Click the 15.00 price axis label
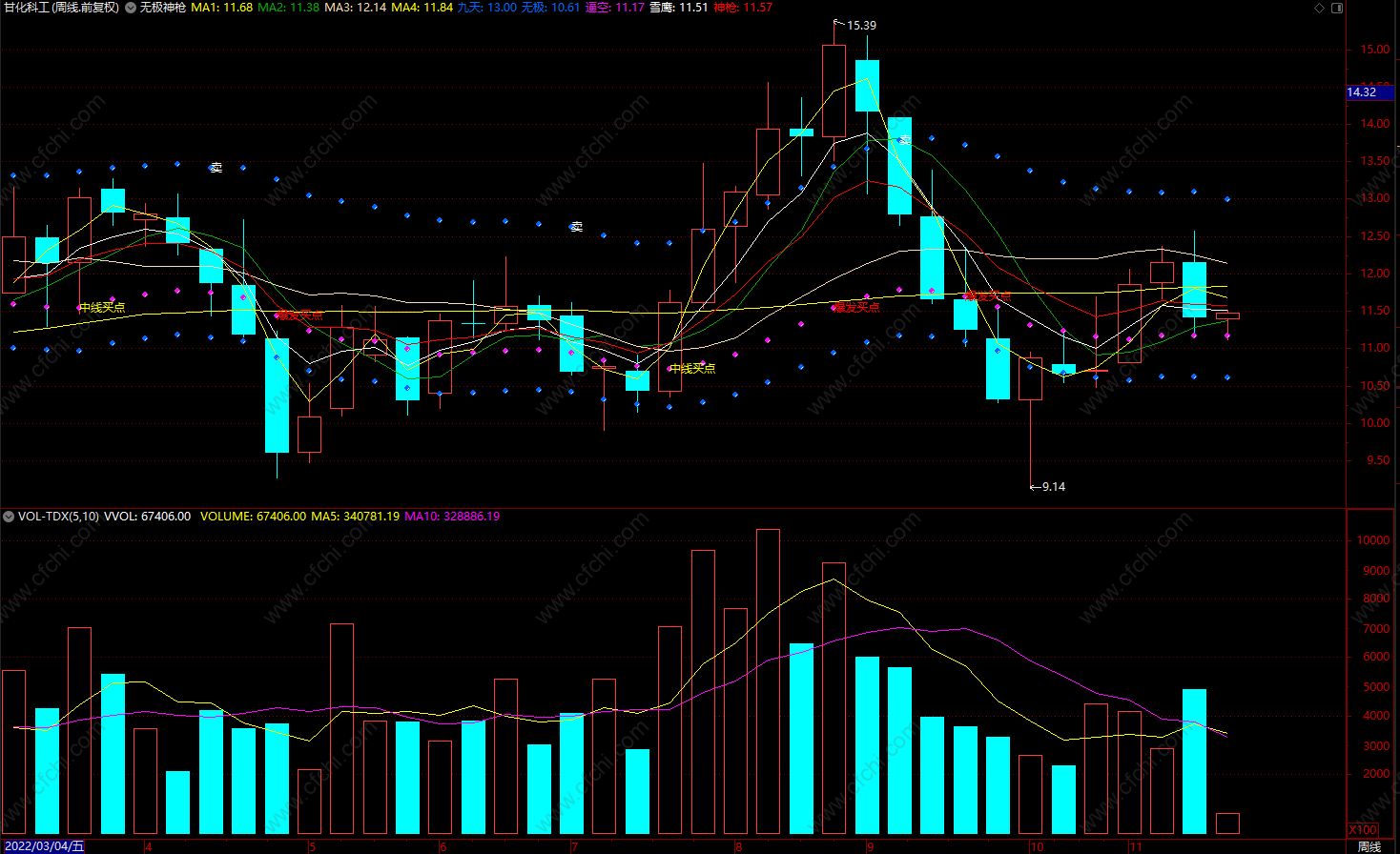Viewport: 1400px width, 854px height. (1375, 50)
